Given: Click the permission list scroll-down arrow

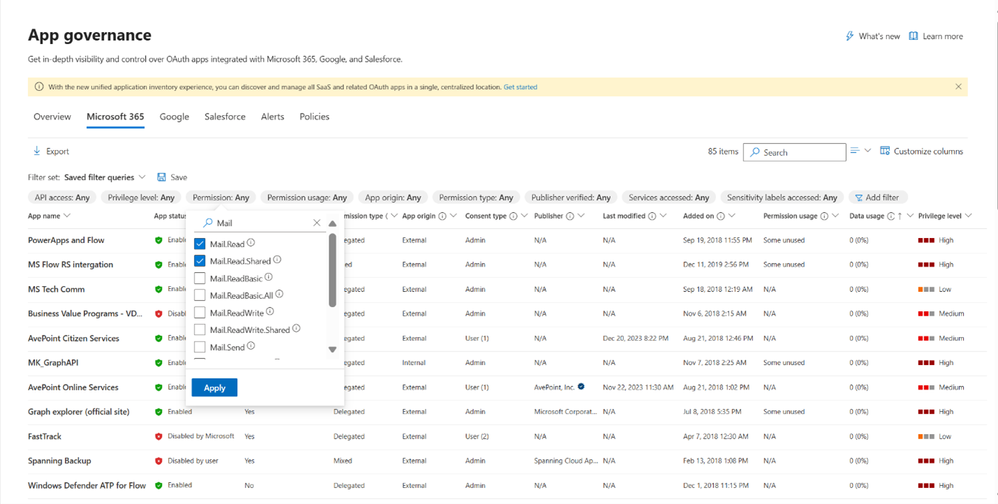Looking at the screenshot, I should pyautogui.click(x=332, y=349).
